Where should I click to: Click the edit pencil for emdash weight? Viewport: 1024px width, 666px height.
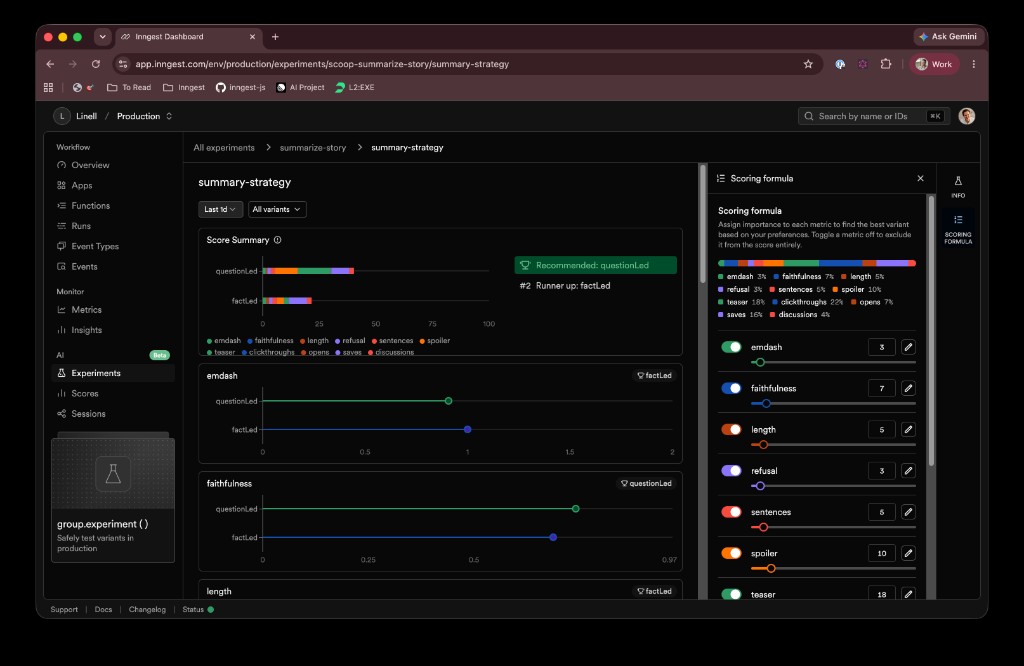[x=908, y=347]
